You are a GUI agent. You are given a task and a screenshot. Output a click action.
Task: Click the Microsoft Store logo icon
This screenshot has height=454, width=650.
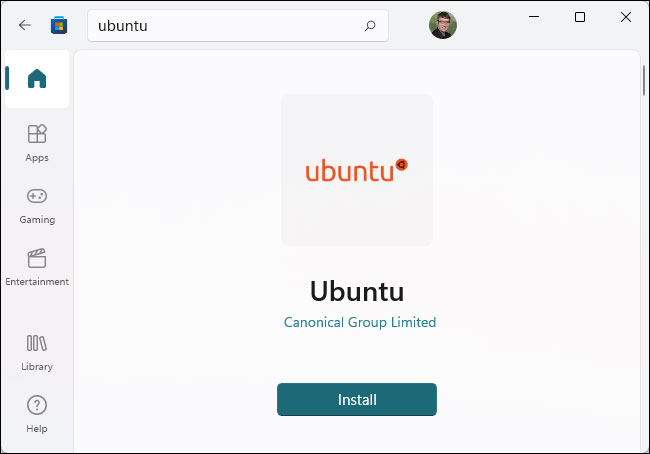coord(59,25)
